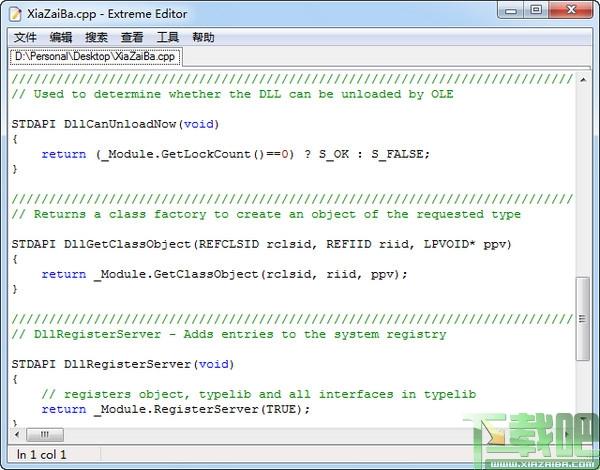Close the Extreme Editor window
Viewport: 600px width, 470px height.
point(571,10)
